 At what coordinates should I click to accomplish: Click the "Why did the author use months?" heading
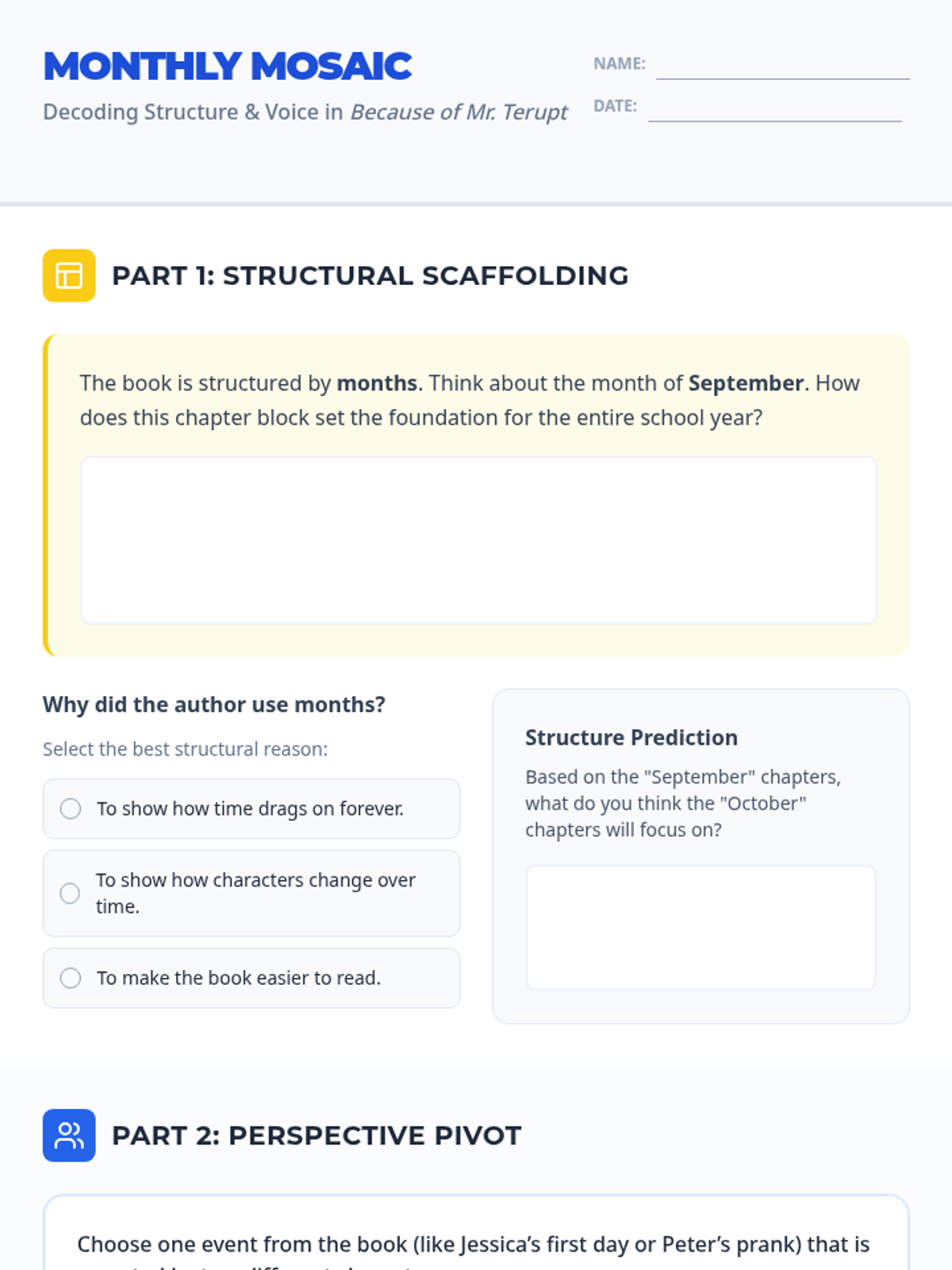click(214, 704)
